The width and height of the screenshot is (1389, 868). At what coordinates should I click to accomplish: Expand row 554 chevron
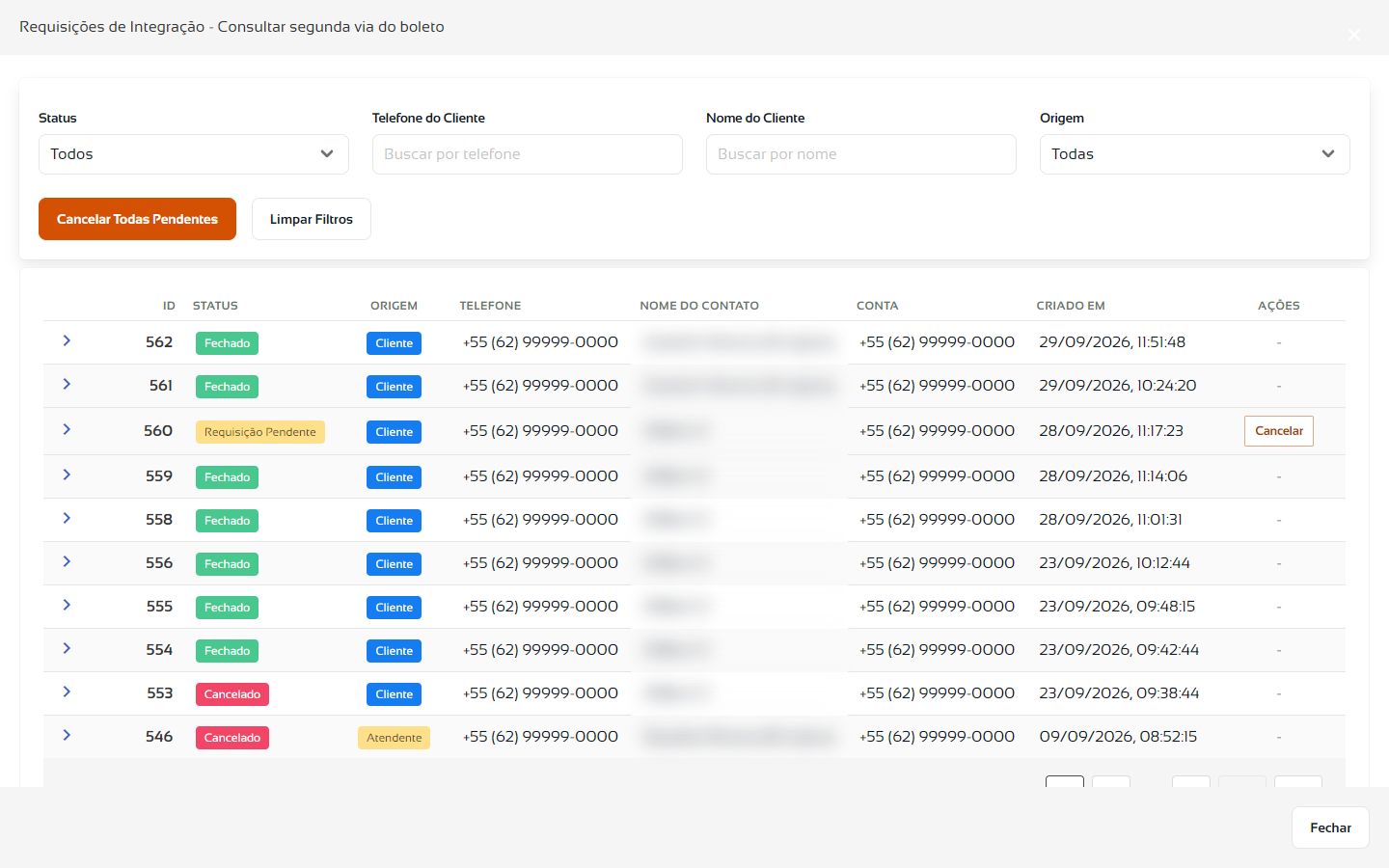(x=67, y=648)
